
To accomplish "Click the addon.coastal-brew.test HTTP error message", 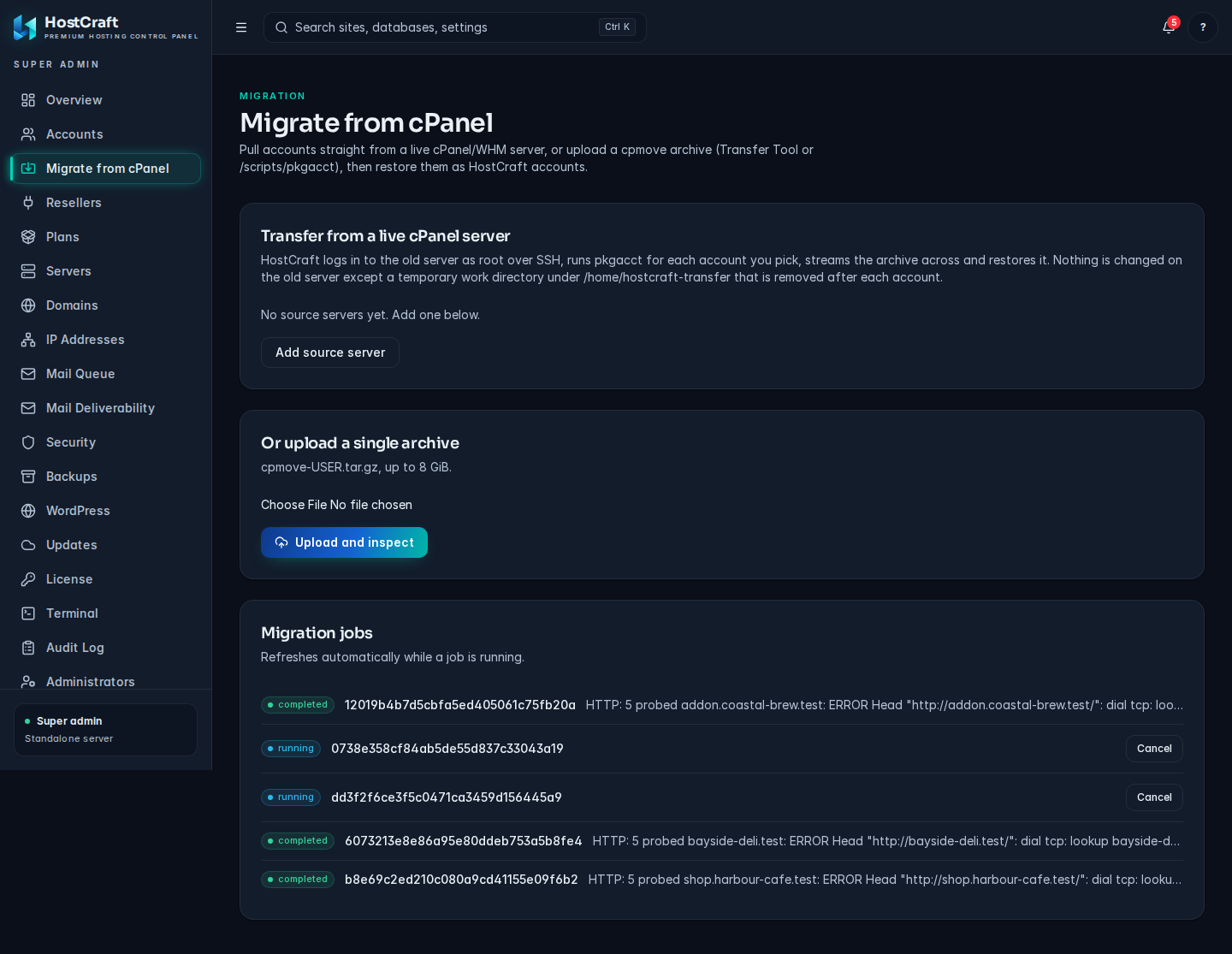I will tap(885, 705).
